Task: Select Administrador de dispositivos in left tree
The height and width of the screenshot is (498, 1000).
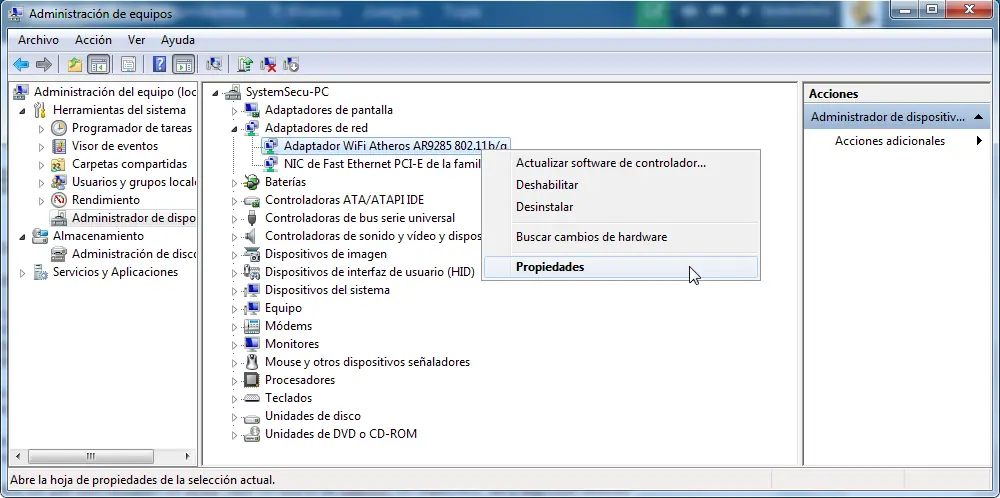Action: click(133, 218)
